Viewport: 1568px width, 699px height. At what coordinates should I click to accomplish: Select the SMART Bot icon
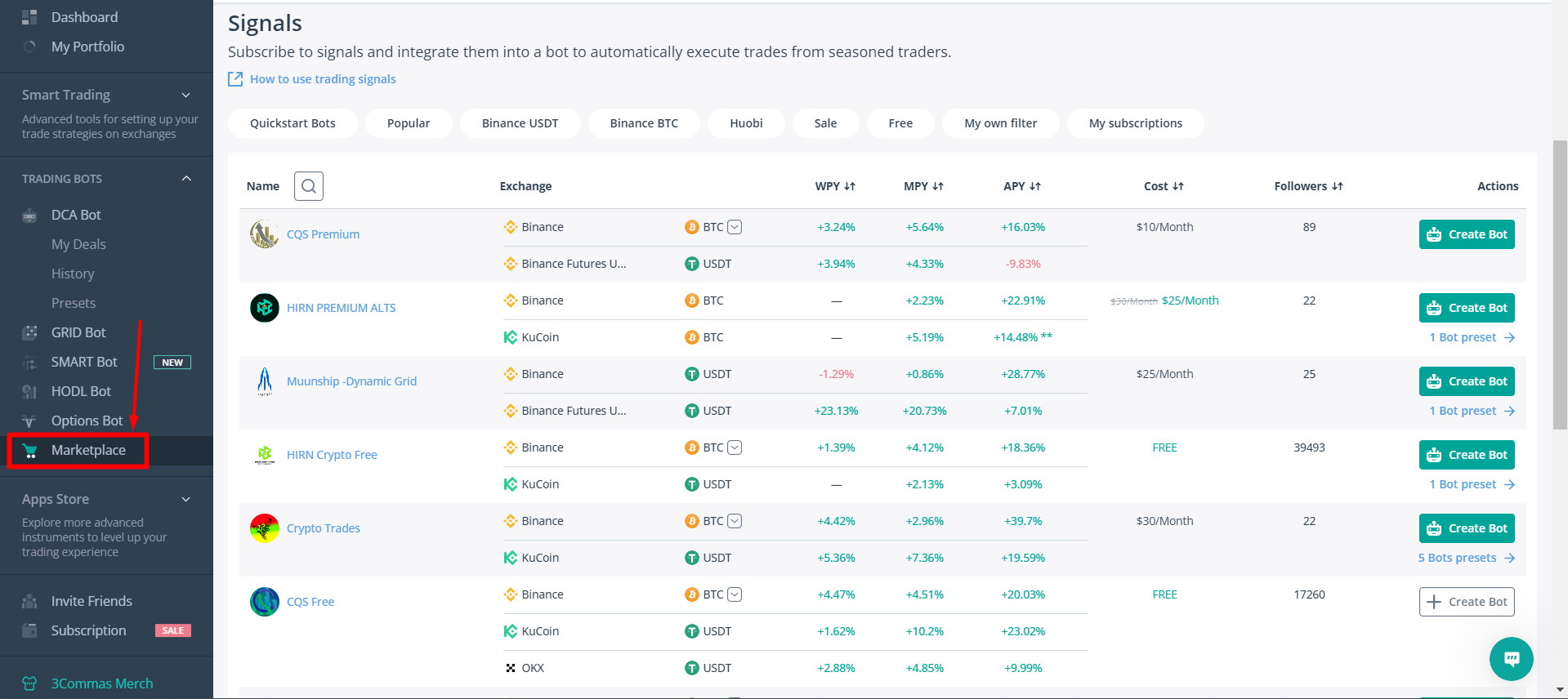[29, 362]
